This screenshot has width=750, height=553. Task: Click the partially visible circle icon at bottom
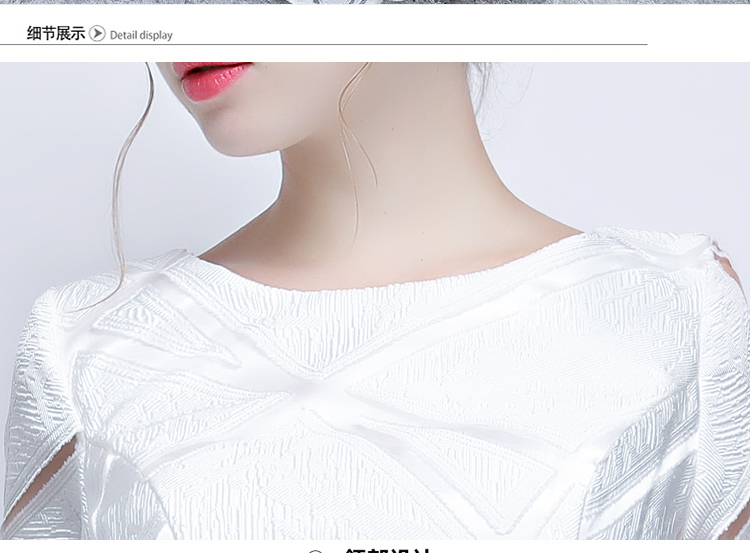tap(316, 550)
